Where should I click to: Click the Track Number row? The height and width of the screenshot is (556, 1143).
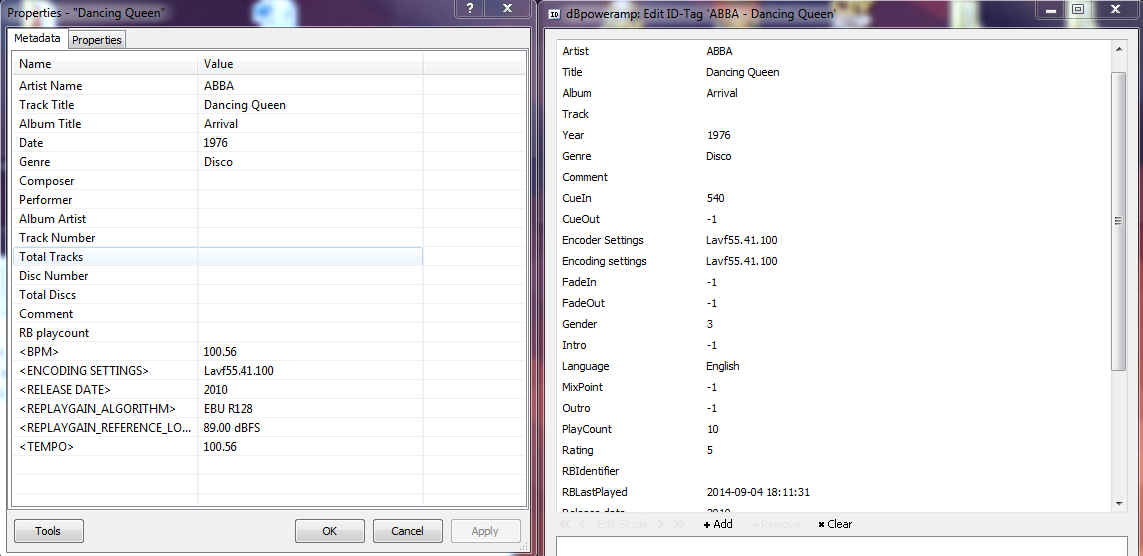[218, 238]
